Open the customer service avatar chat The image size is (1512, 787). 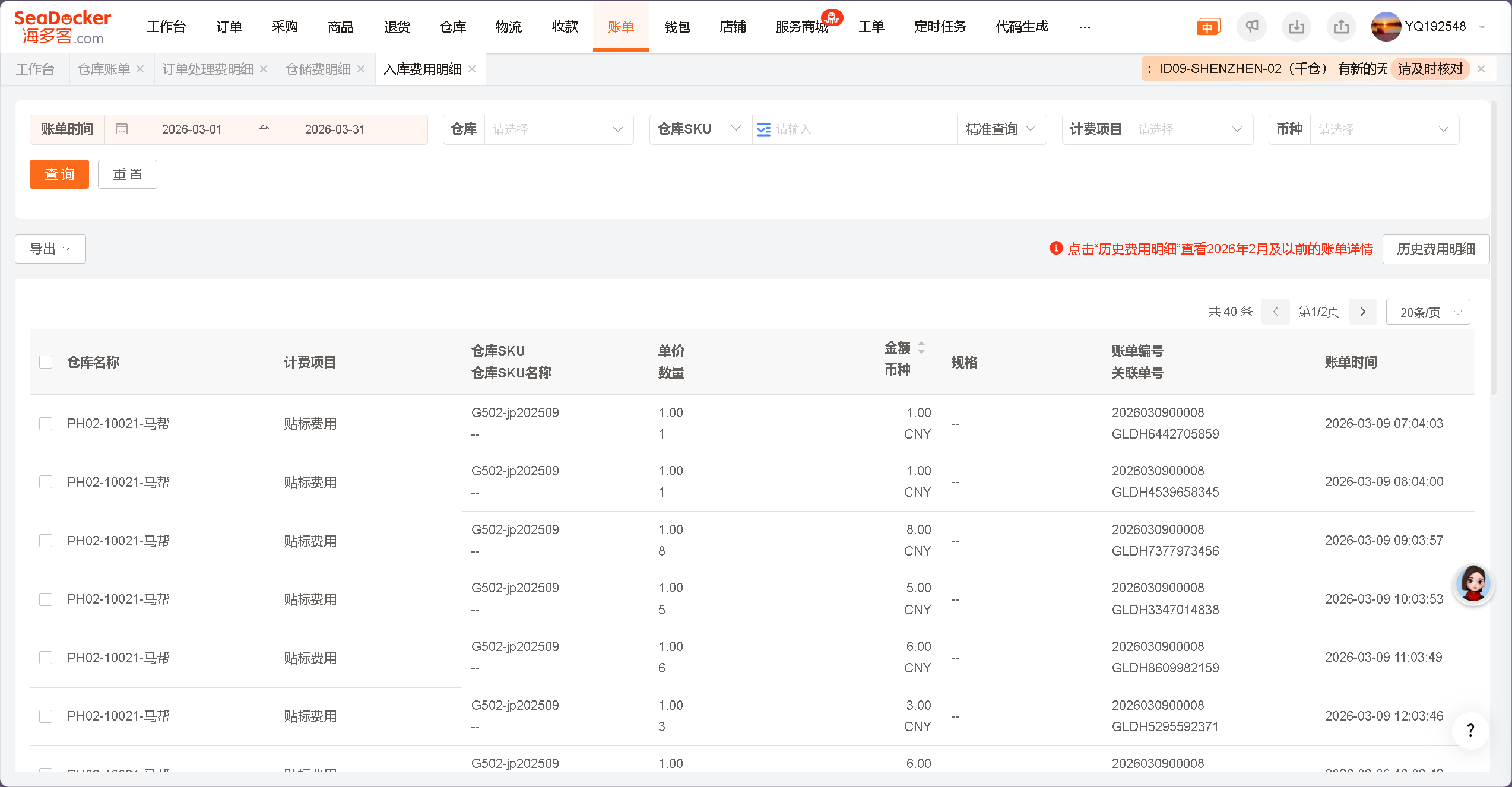click(1473, 584)
